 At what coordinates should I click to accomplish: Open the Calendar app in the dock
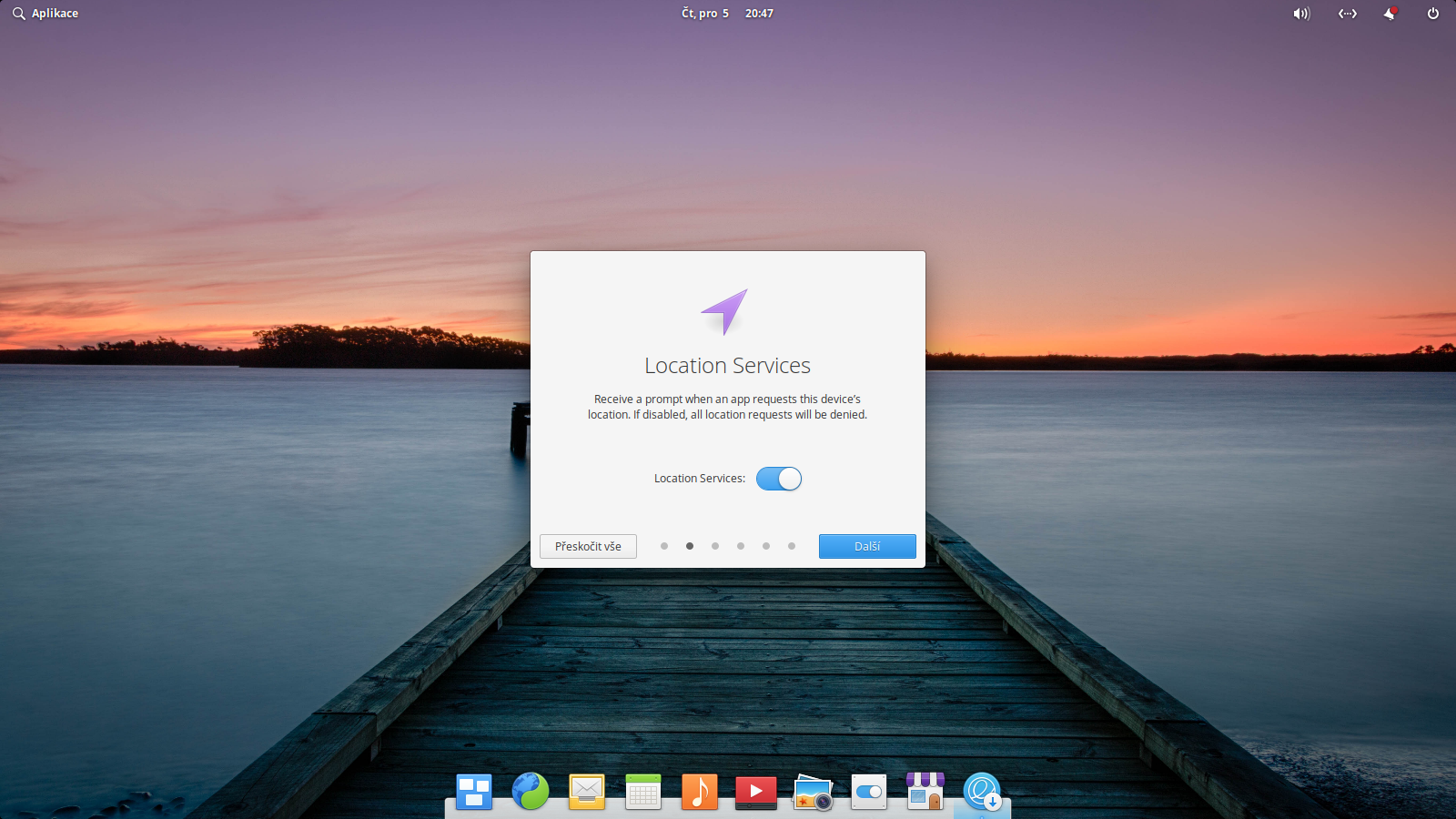tap(643, 793)
